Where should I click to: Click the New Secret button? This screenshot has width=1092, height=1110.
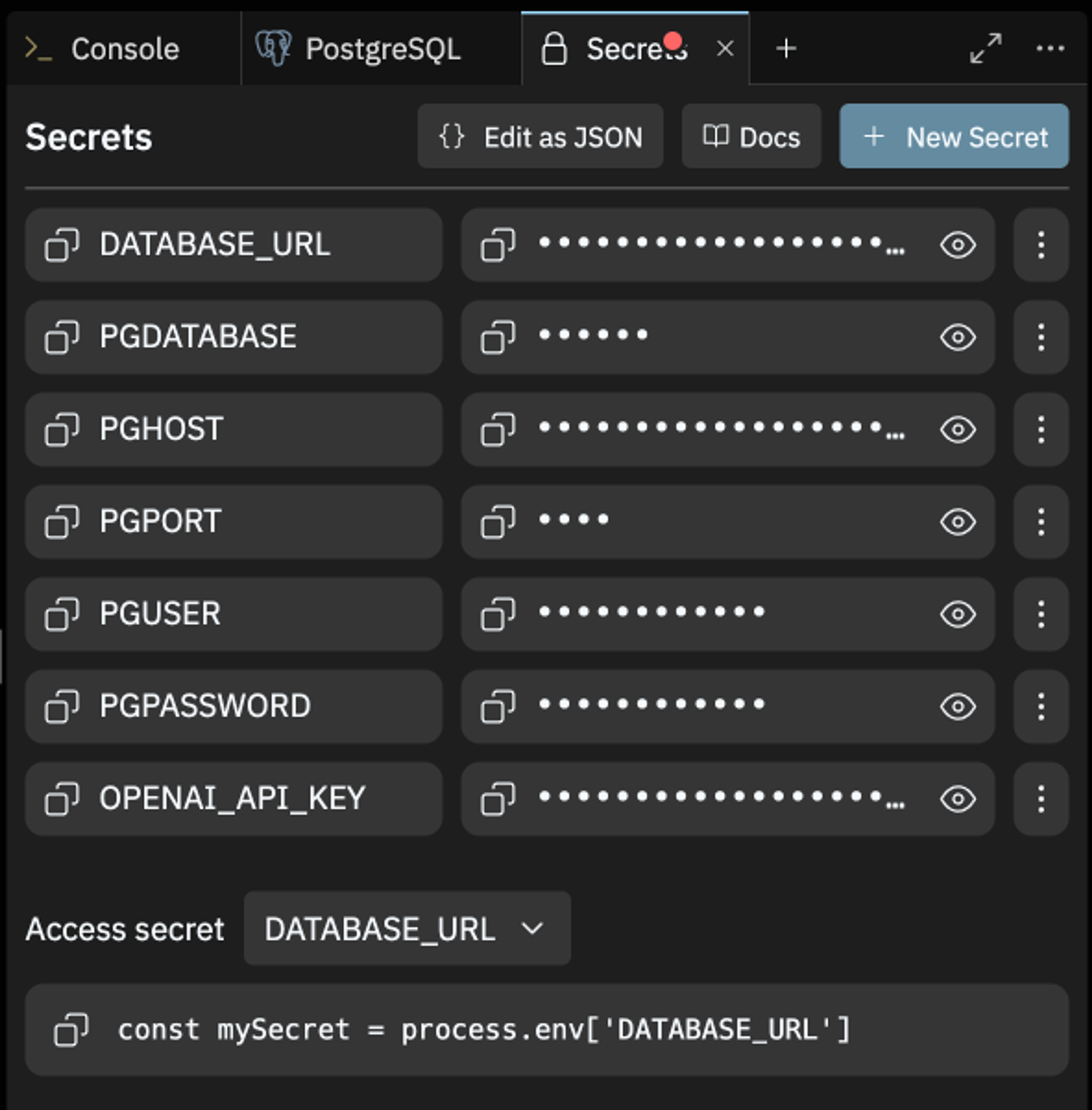point(954,136)
